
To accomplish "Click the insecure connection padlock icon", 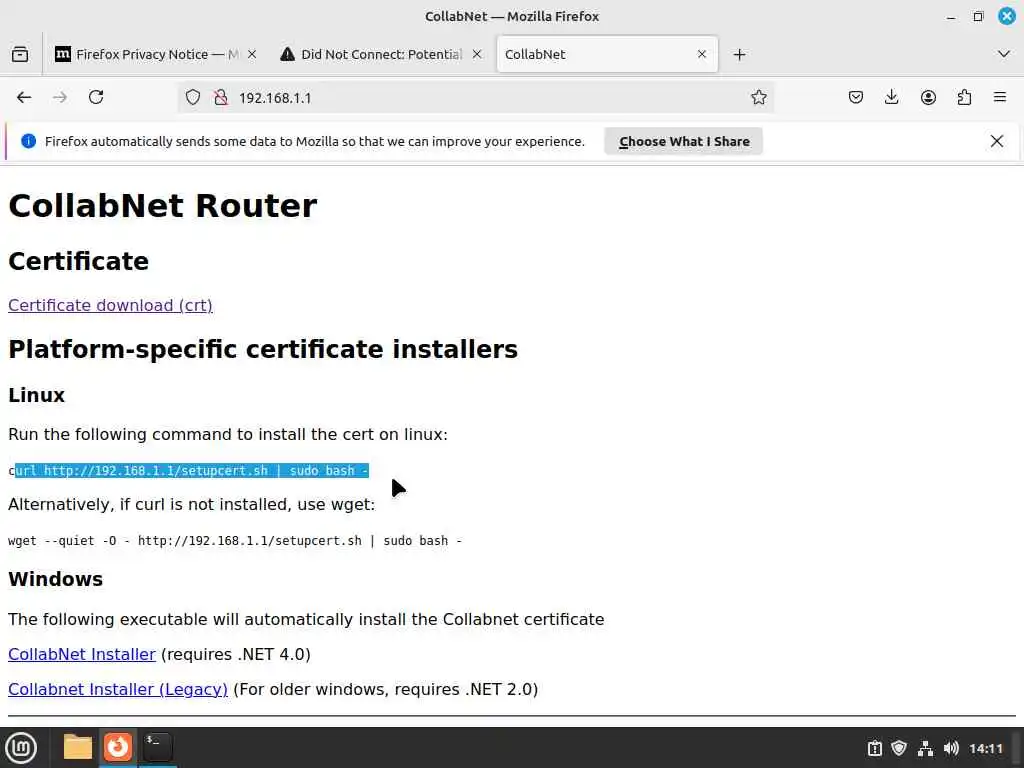I will point(221,97).
